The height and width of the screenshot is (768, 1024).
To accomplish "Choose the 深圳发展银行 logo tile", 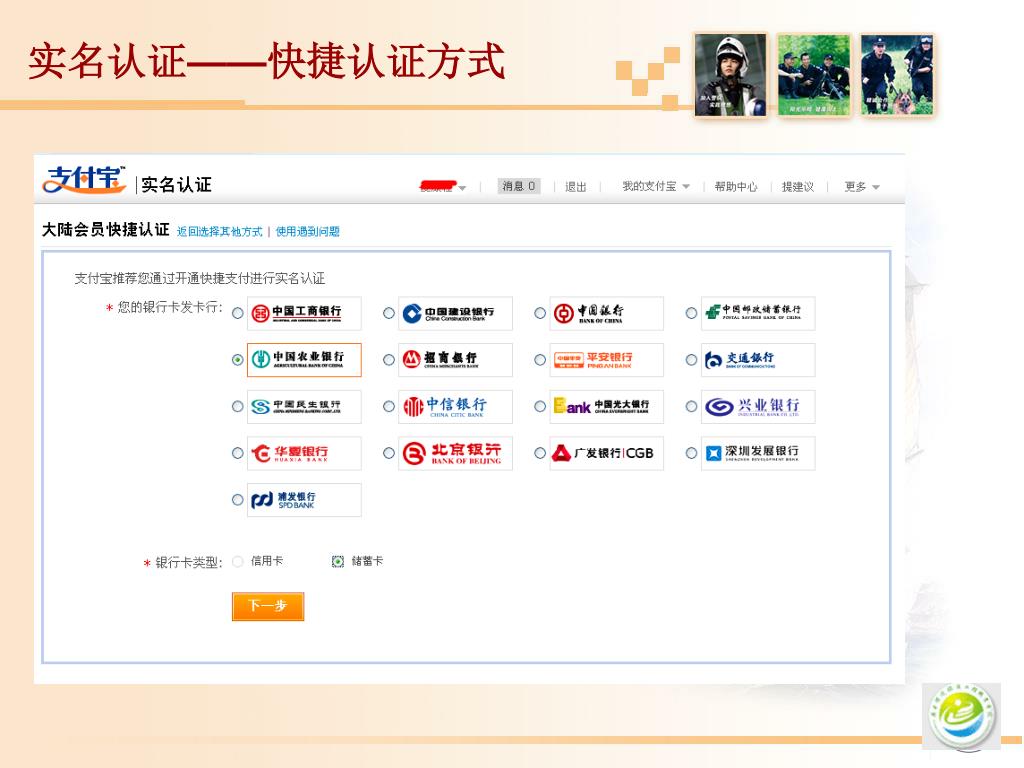I will point(758,453).
